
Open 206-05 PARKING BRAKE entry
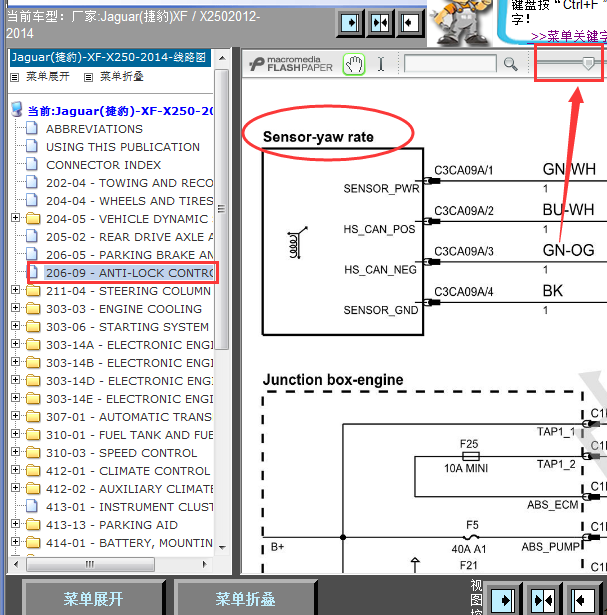[x=129, y=255]
